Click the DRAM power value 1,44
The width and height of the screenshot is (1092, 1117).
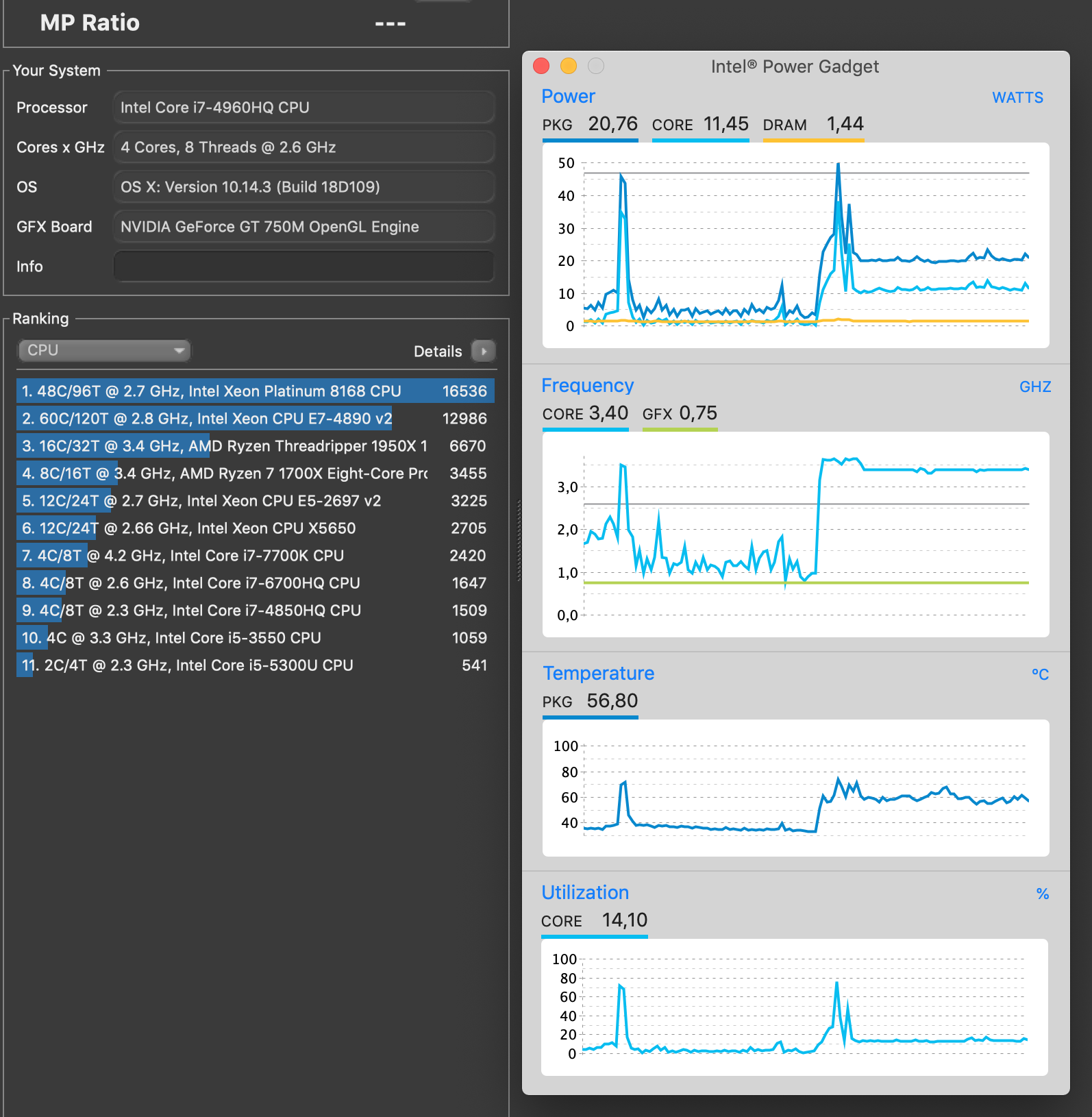coord(845,124)
